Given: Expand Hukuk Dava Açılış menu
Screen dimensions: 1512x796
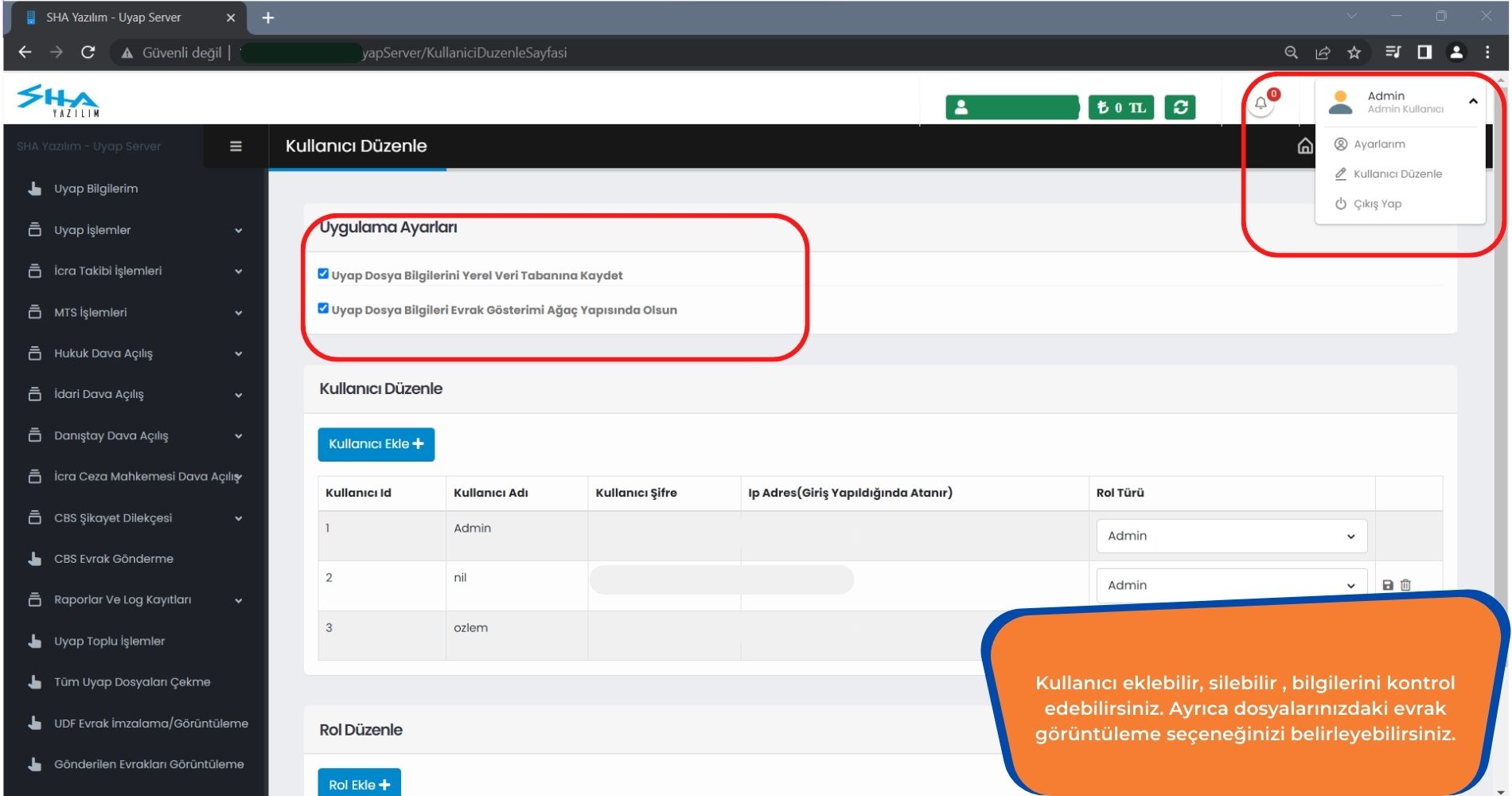Looking at the screenshot, I should (x=135, y=353).
